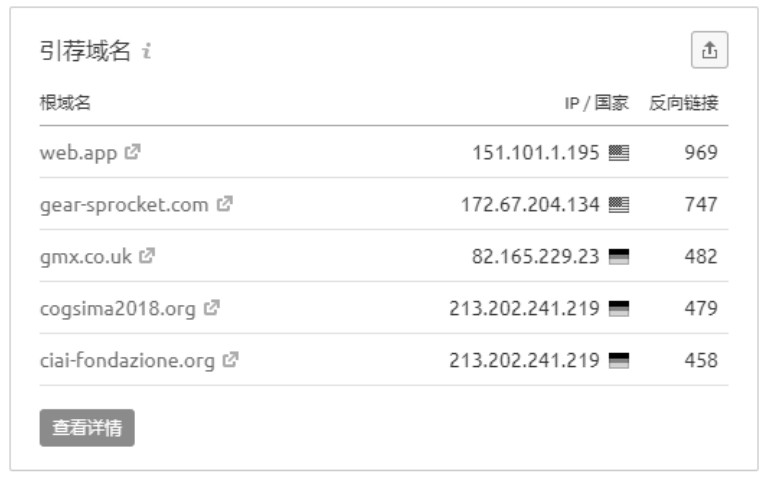
Task: Click the IP / 国家 column header
Action: point(596,103)
